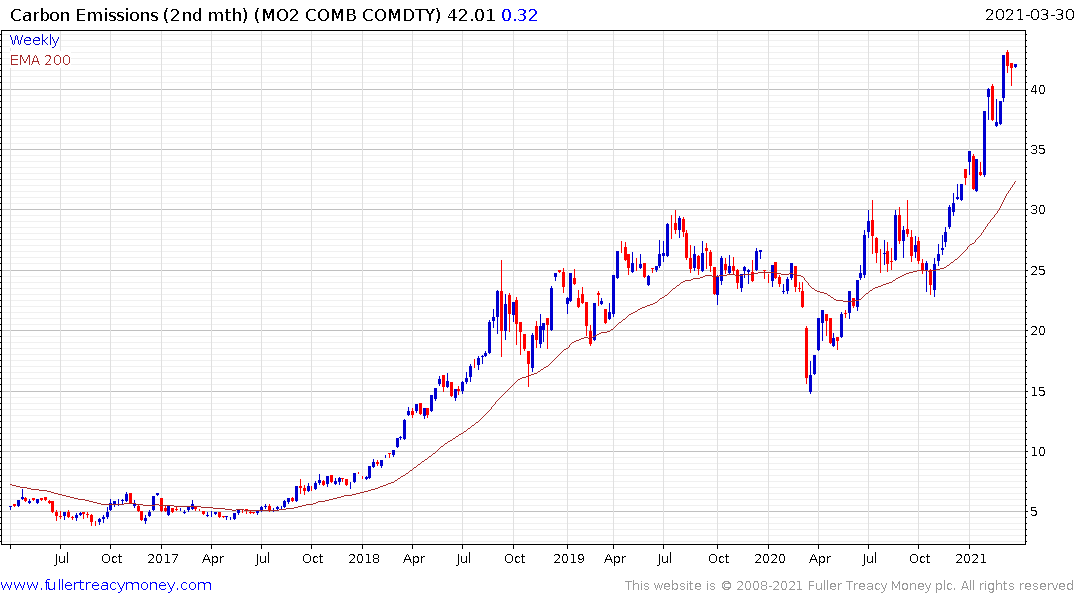
Task: Select the 'Weekly' interval label
Action: click(x=34, y=40)
